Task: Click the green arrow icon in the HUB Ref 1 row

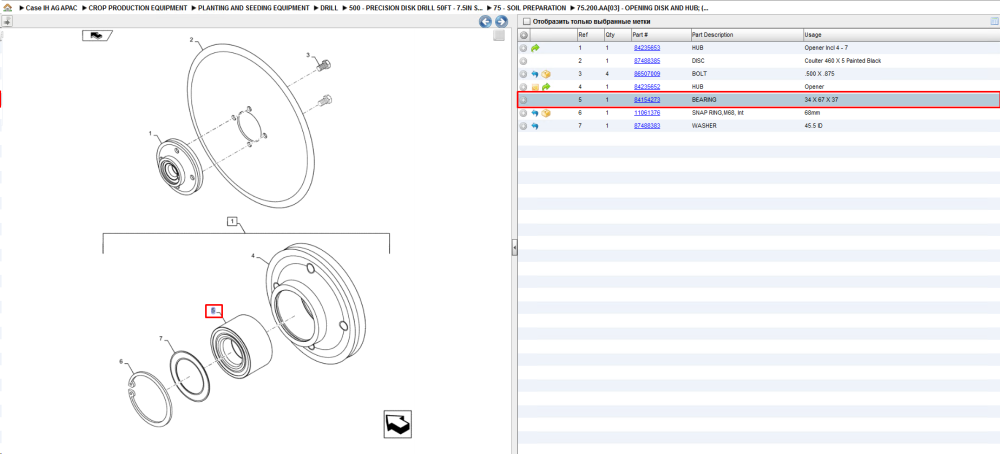Action: (x=535, y=48)
